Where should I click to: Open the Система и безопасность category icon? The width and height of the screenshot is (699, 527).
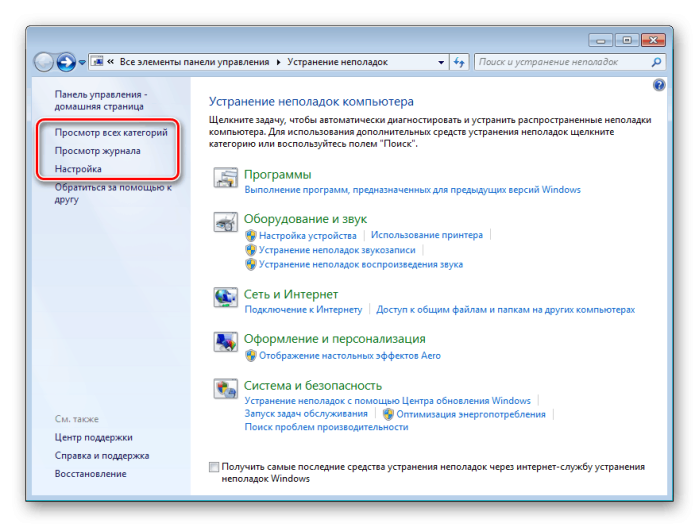click(x=225, y=388)
